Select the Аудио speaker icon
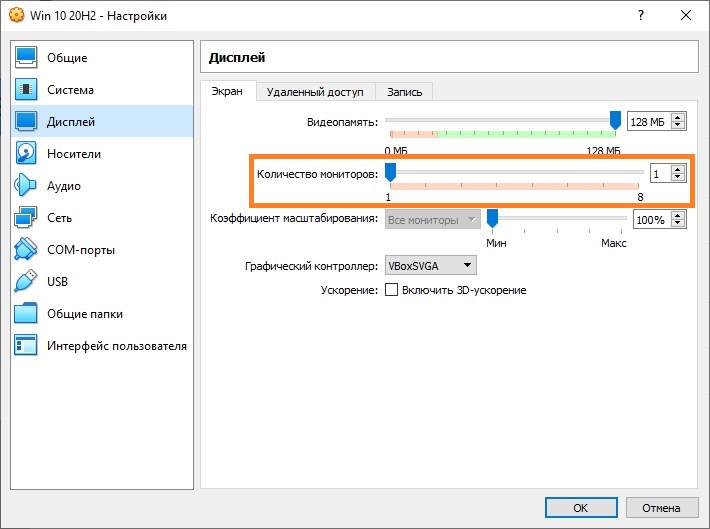The image size is (710, 529). point(27,186)
